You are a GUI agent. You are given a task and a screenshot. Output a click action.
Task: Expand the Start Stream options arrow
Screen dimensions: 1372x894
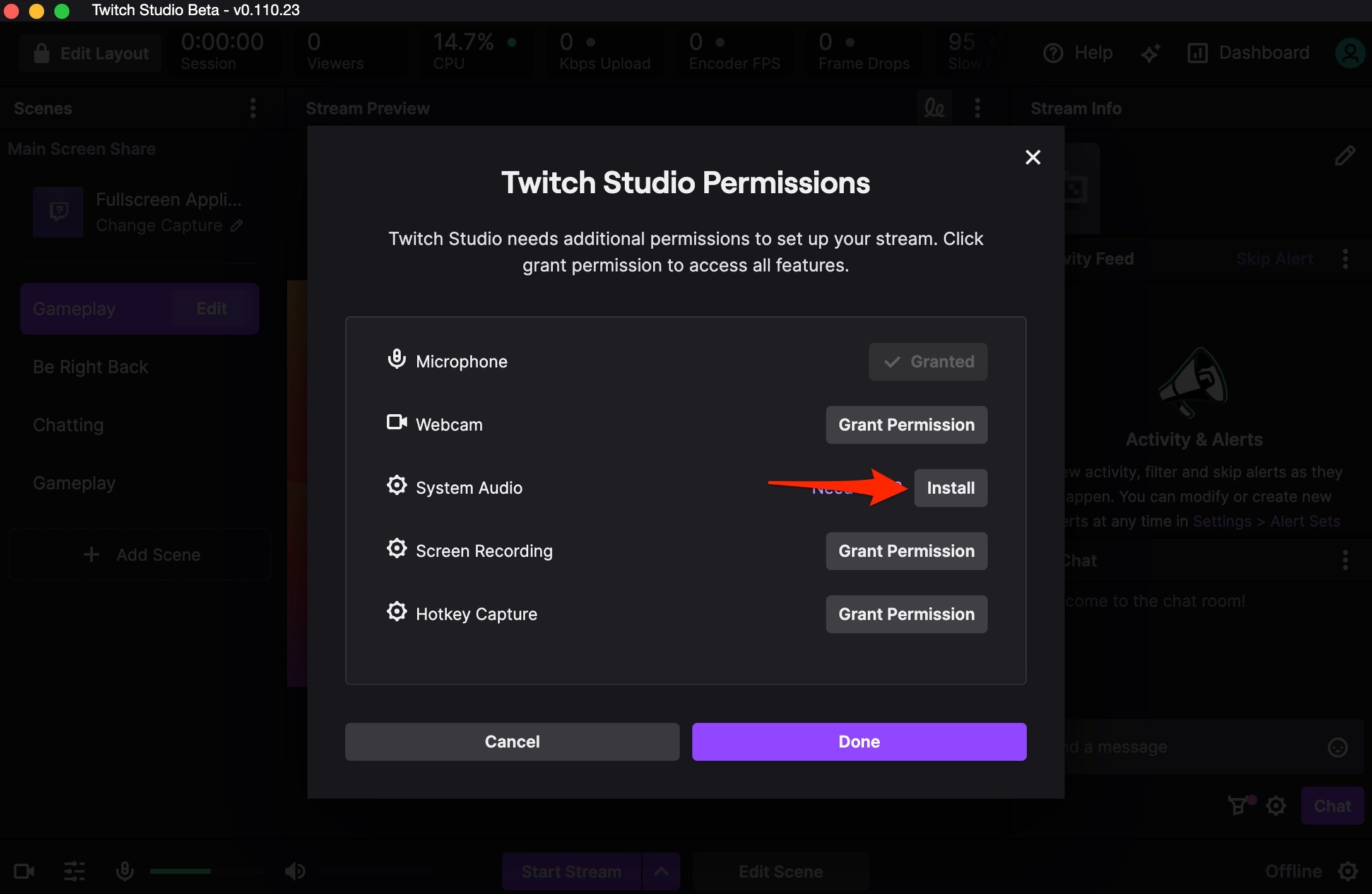pos(661,872)
